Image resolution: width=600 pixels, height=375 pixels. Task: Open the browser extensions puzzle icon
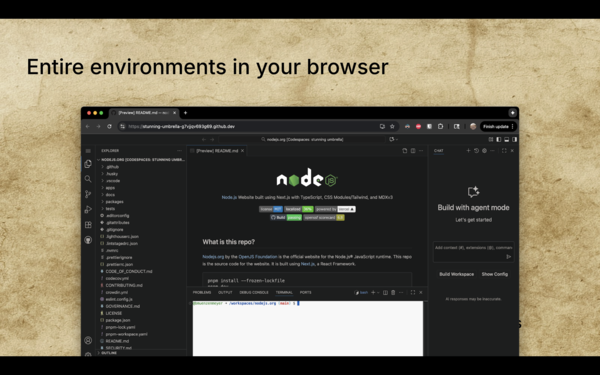(x=440, y=126)
